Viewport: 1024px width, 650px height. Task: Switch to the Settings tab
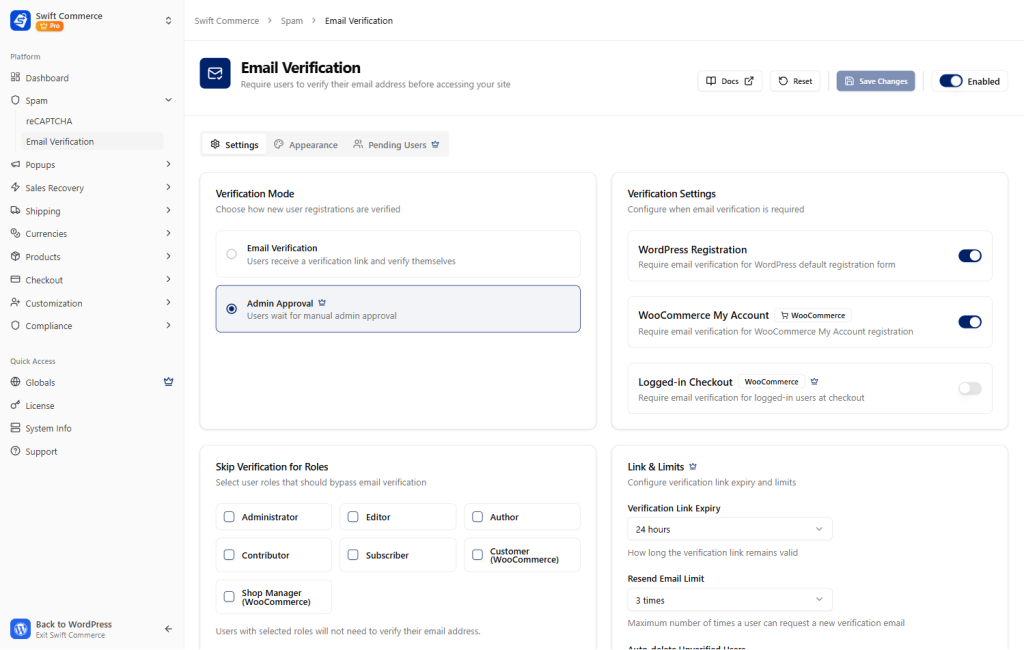[234, 144]
